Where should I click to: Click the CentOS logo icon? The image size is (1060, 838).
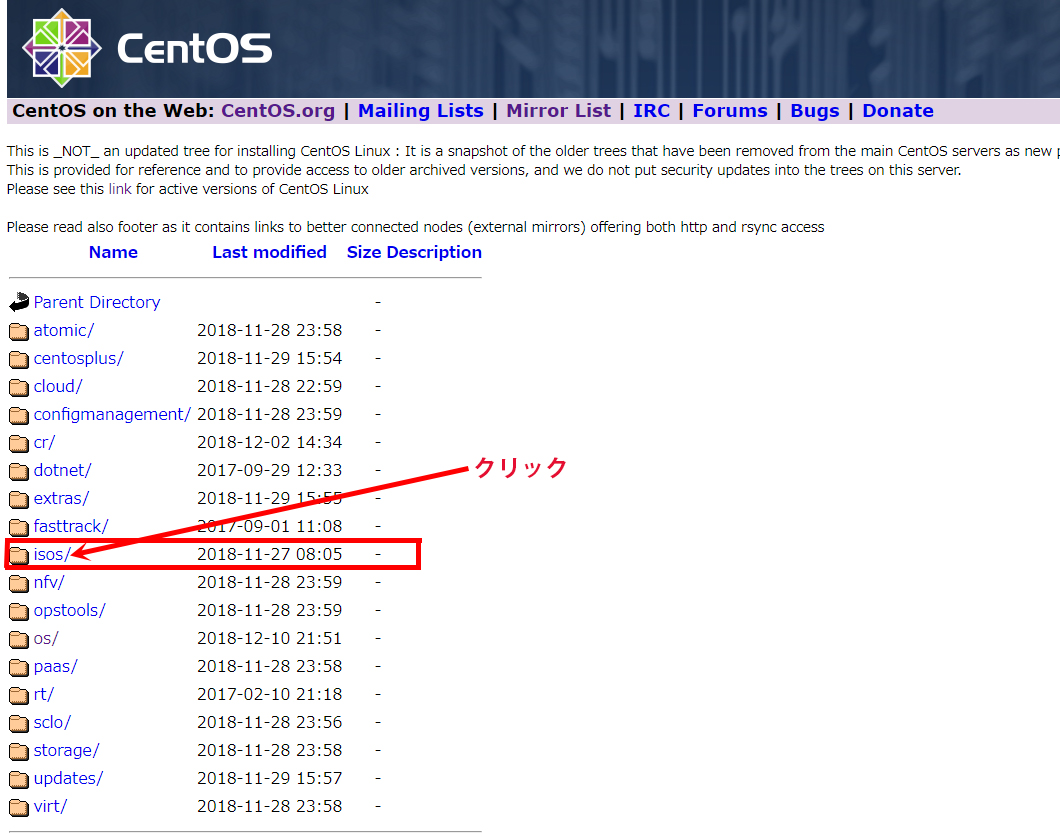click(x=62, y=48)
